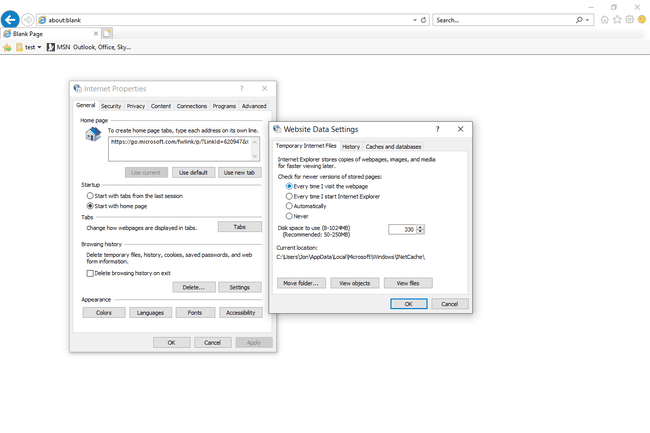The image size is (650, 433).
Task: Switch to the Security tab
Action: [111, 106]
